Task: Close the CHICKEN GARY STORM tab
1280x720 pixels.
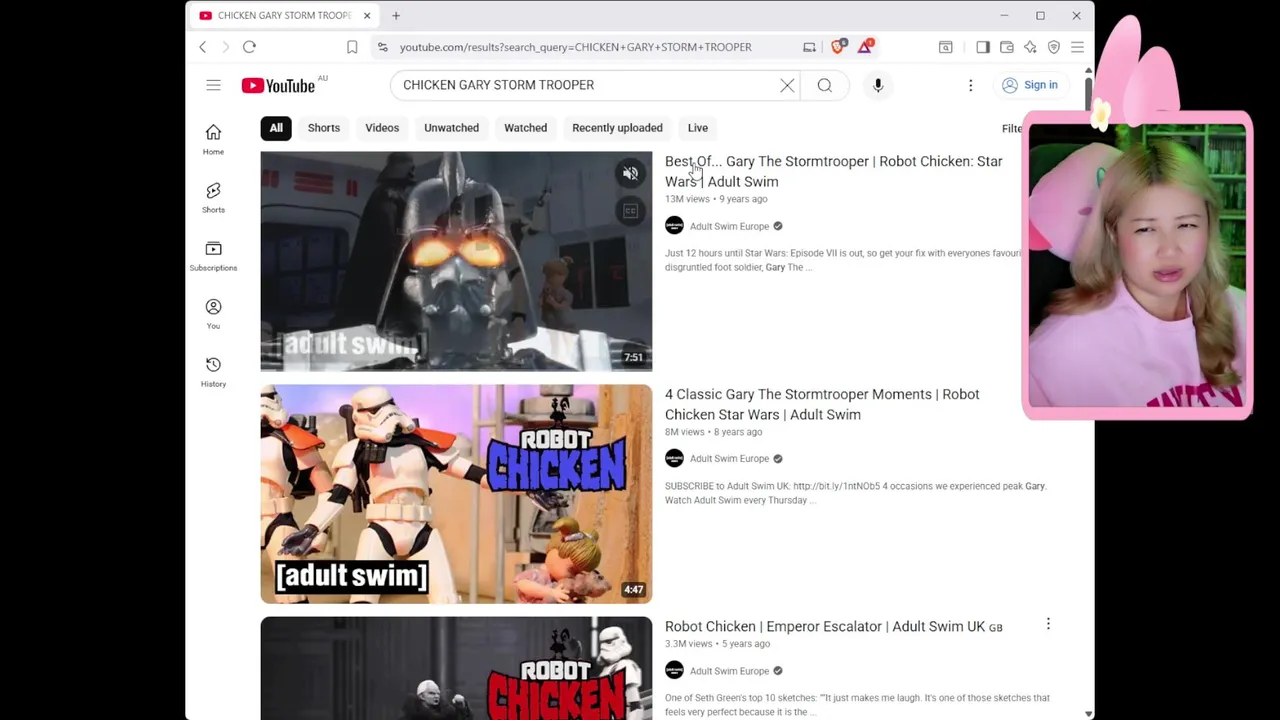Action: [367, 15]
